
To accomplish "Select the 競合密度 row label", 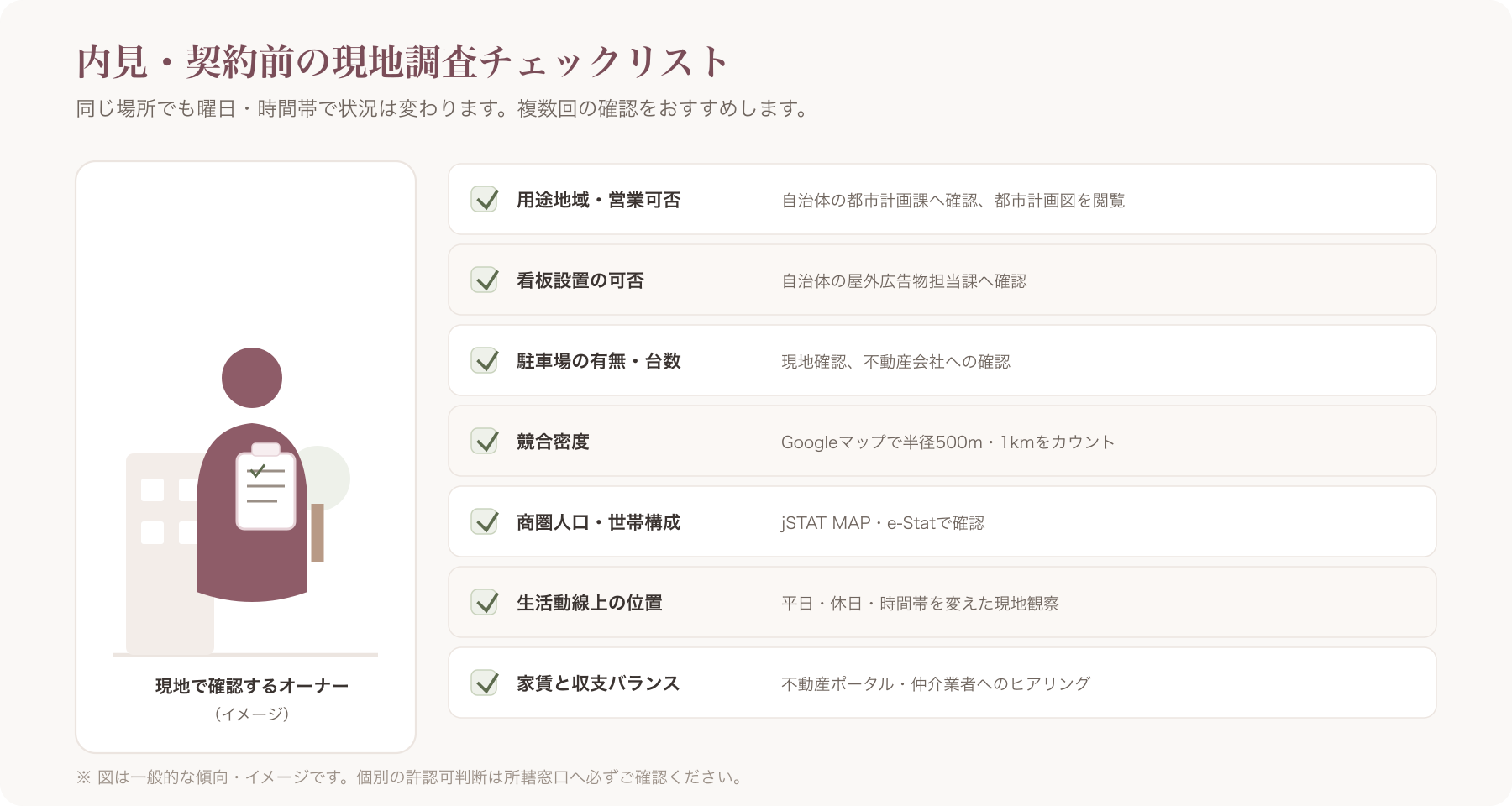I will click(553, 442).
